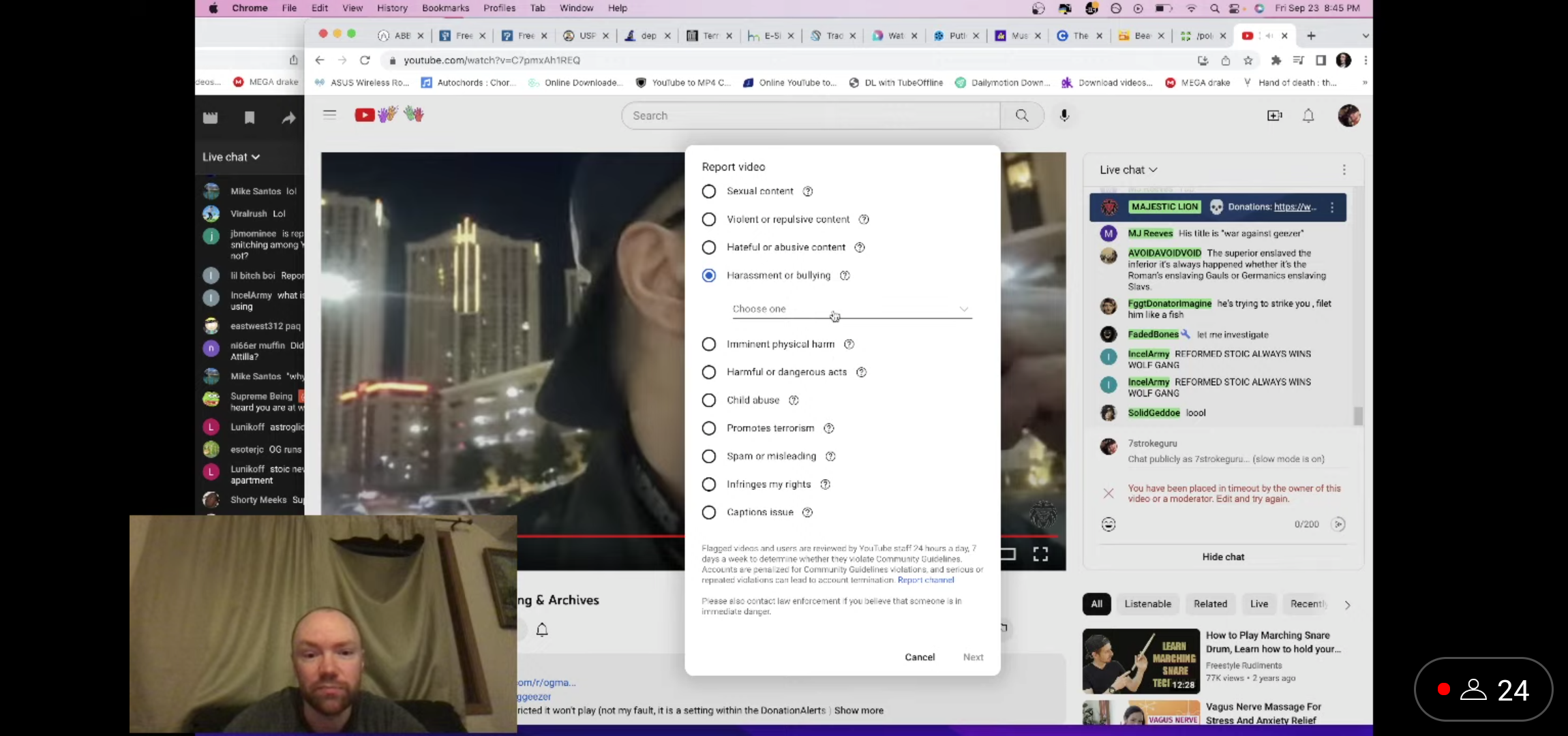Open macOS Spotlight search
Screen dimensions: 1568x736
(x=1214, y=8)
